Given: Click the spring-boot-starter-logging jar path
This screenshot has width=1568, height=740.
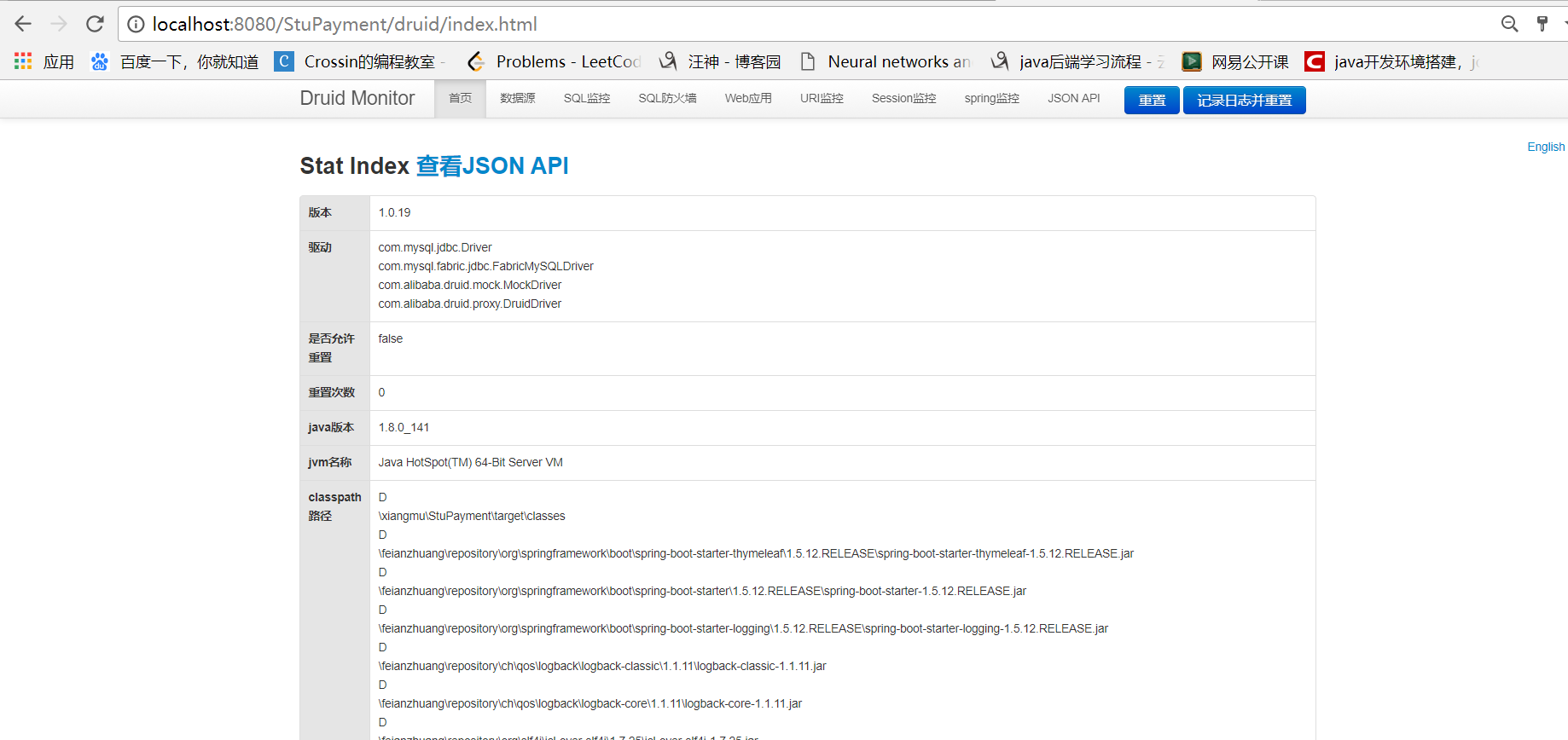Looking at the screenshot, I should coord(743,628).
